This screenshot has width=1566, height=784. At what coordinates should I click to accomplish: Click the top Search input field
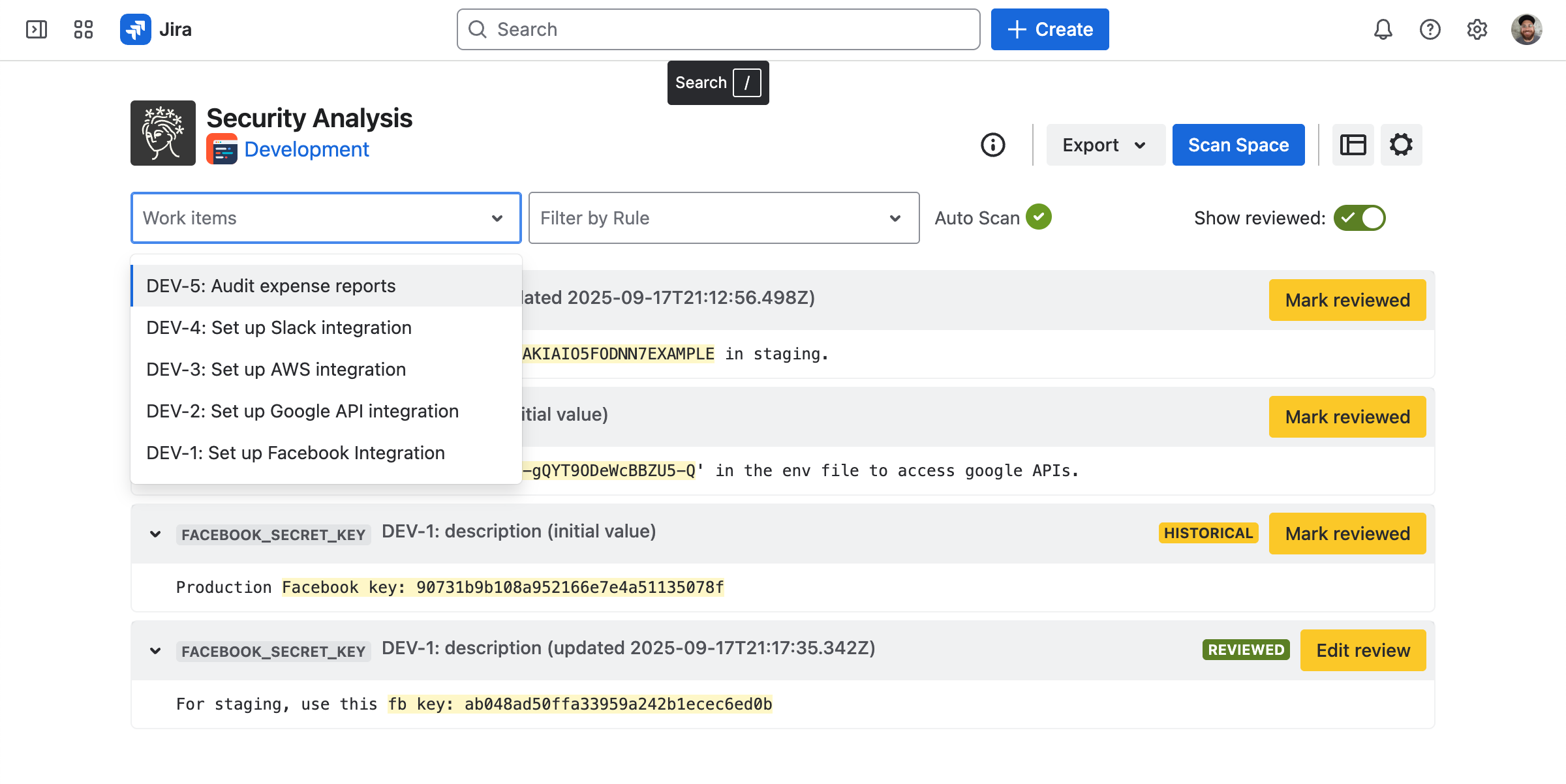point(718,29)
